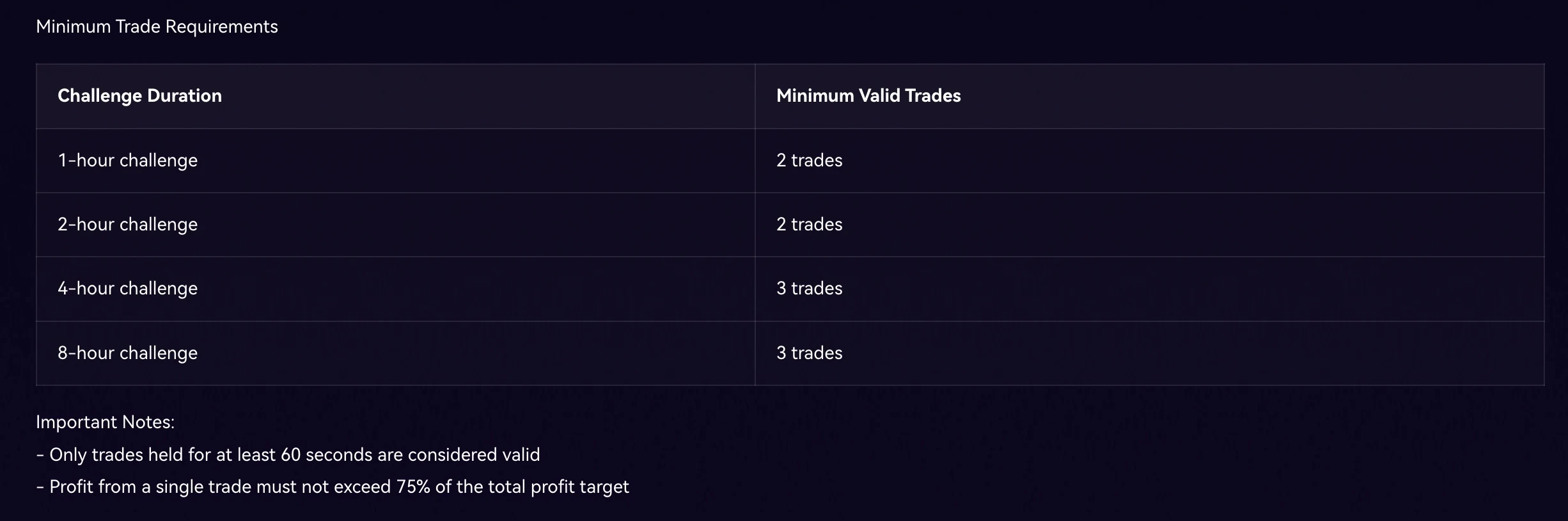Click the Minimum Valid Trades column header

tap(868, 96)
